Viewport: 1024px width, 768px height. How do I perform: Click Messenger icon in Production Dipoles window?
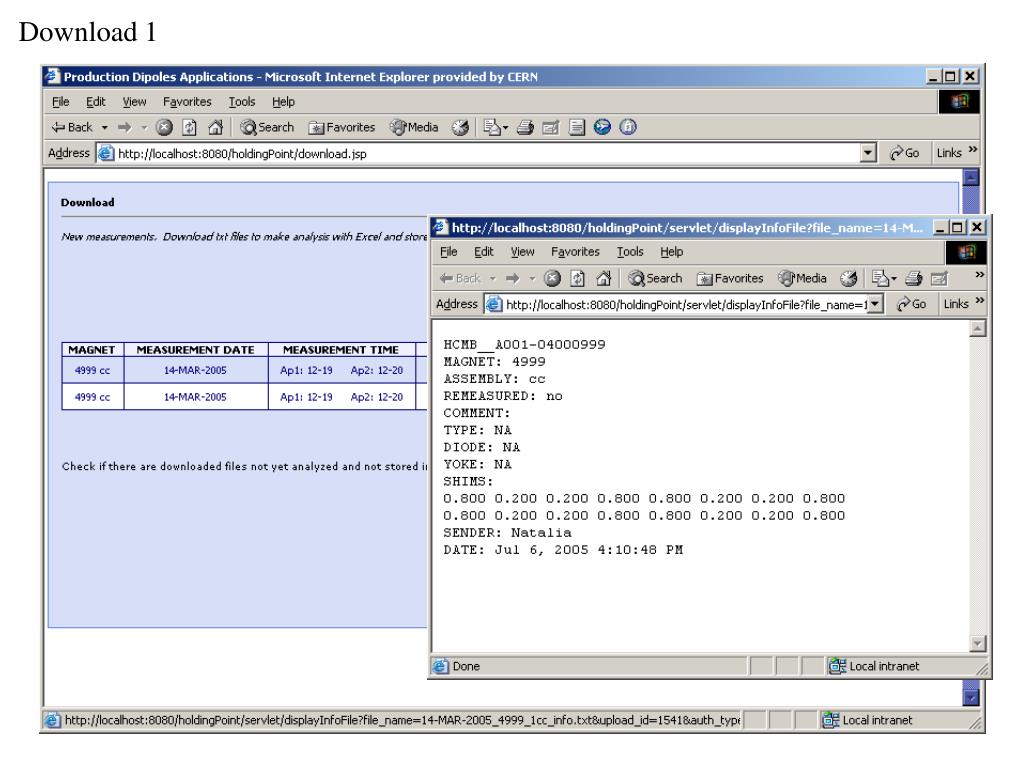click(602, 127)
